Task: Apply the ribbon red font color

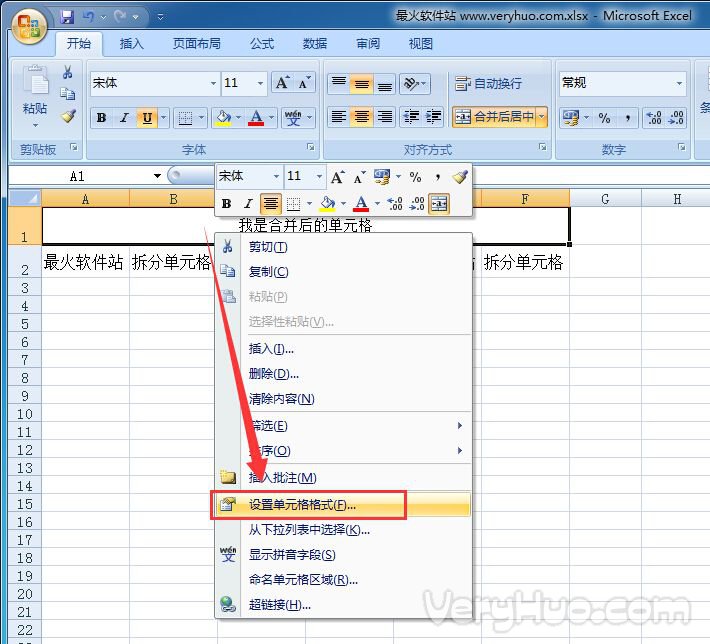Action: (256, 118)
